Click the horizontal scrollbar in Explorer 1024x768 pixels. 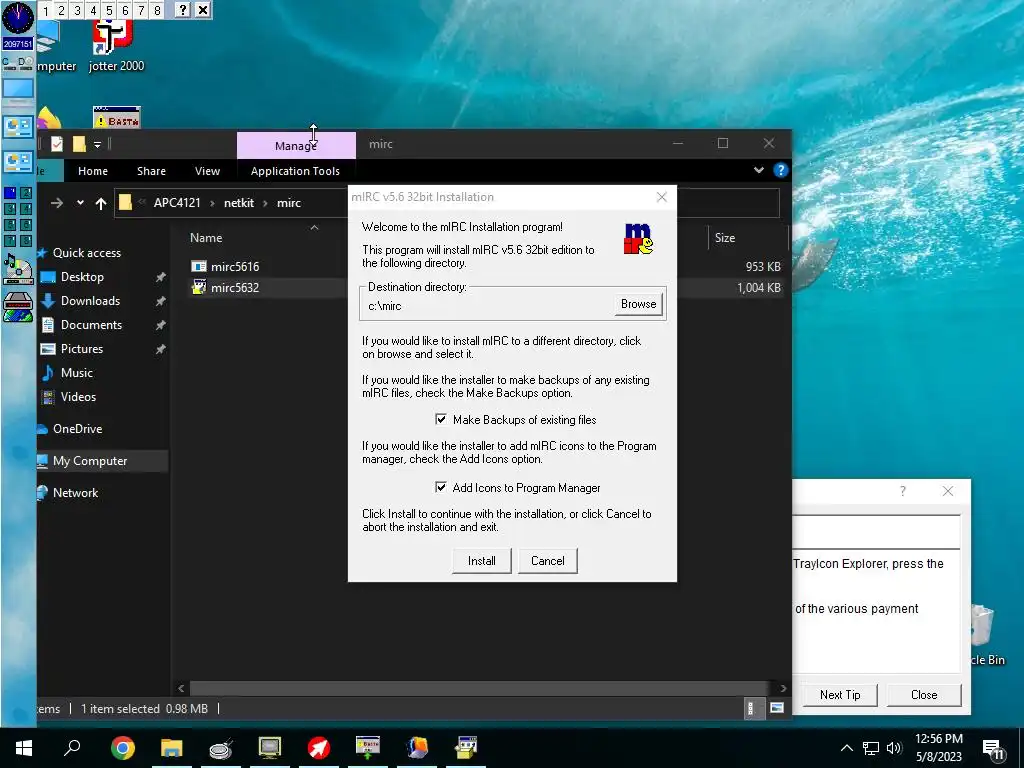point(481,688)
